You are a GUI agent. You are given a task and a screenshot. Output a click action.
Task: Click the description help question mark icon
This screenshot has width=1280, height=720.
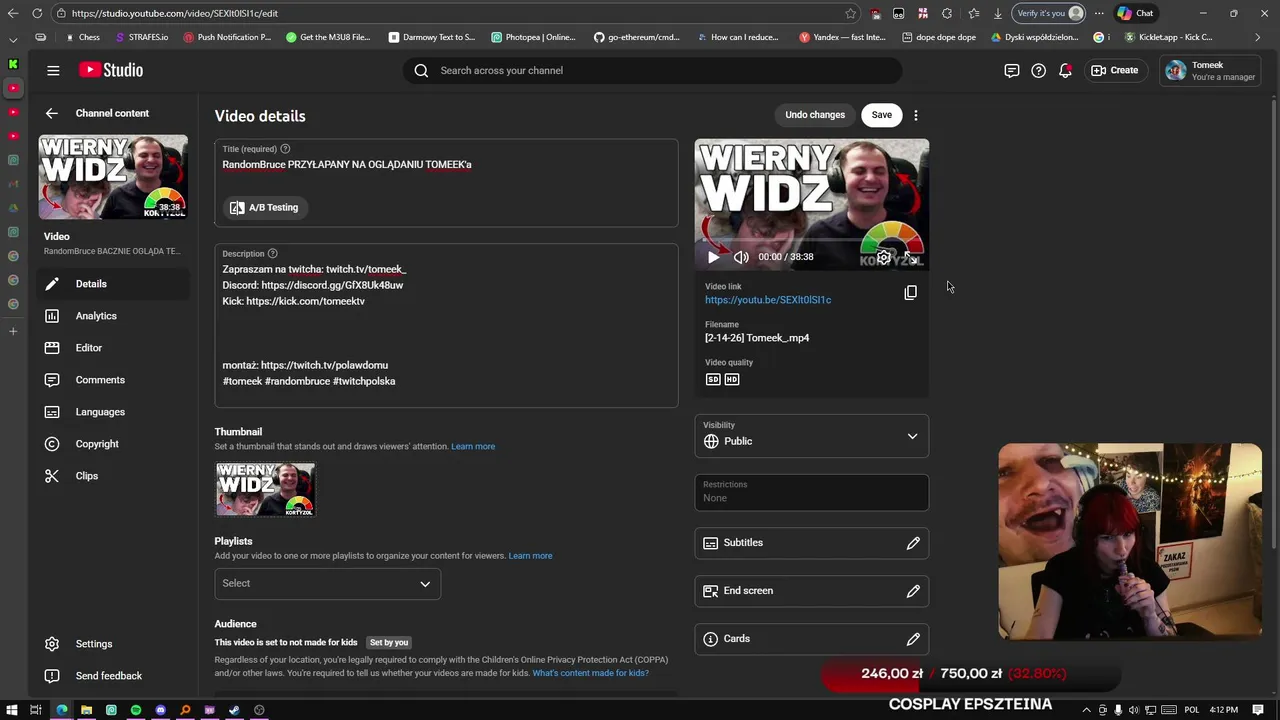273,253
